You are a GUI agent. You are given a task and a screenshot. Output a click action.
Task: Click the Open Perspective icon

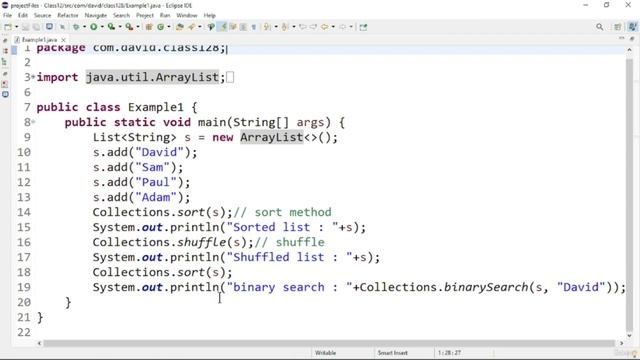[618, 27]
